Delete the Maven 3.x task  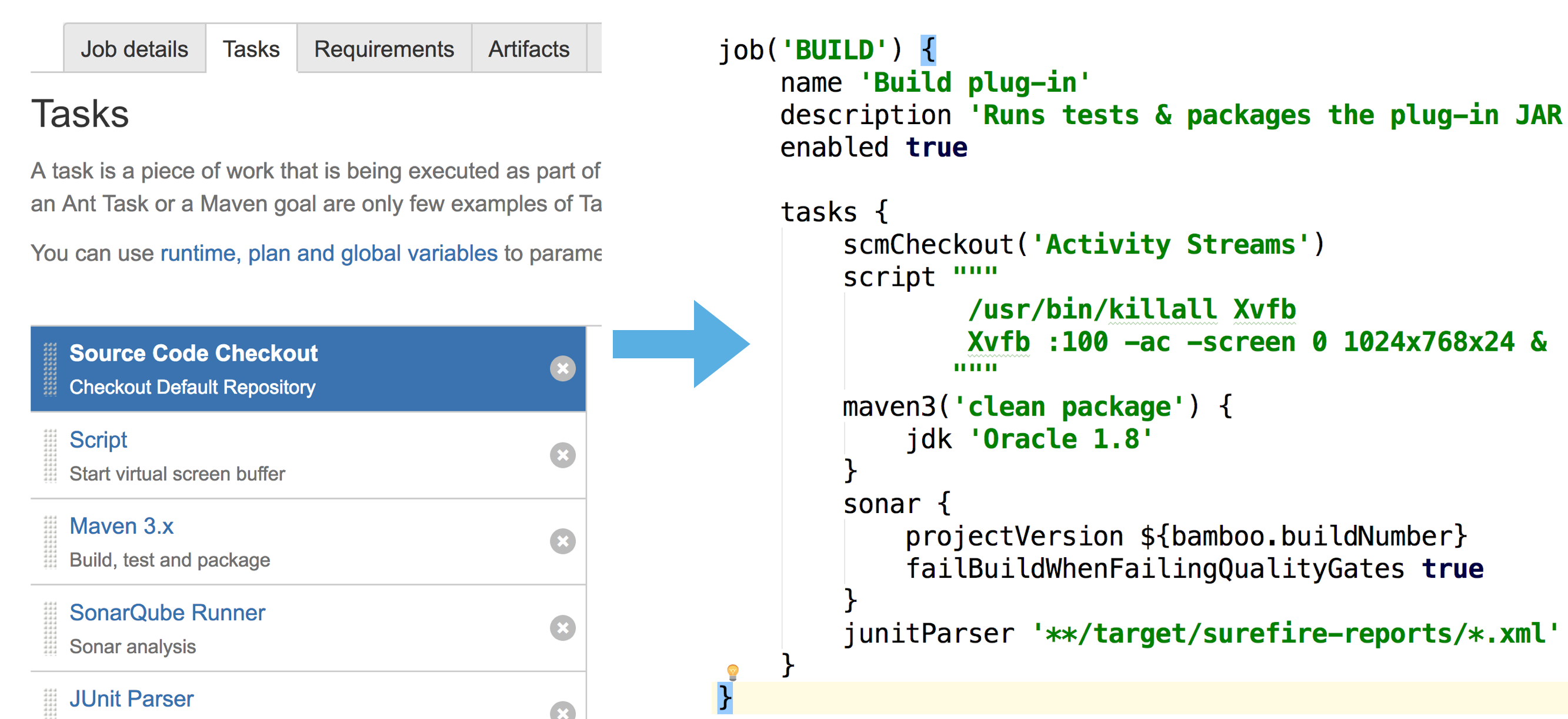562,541
